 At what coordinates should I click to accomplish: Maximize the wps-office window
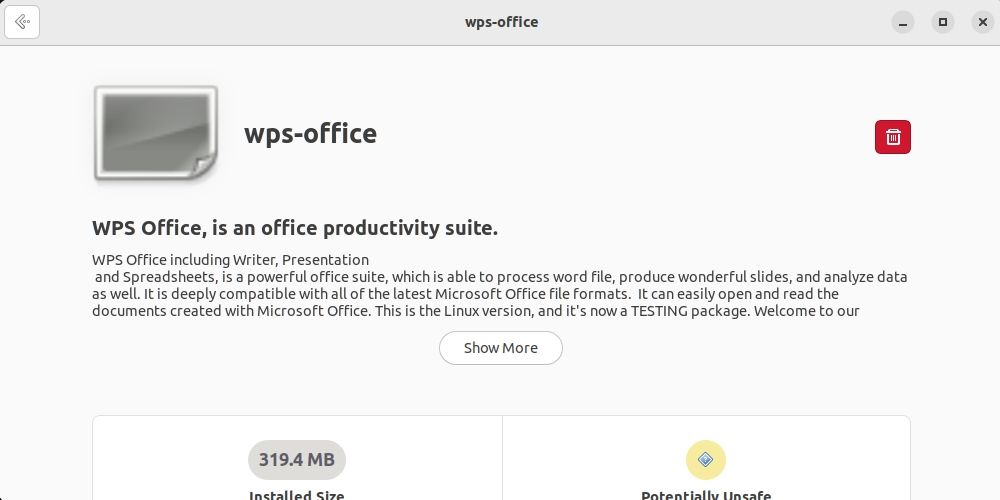[x=942, y=22]
